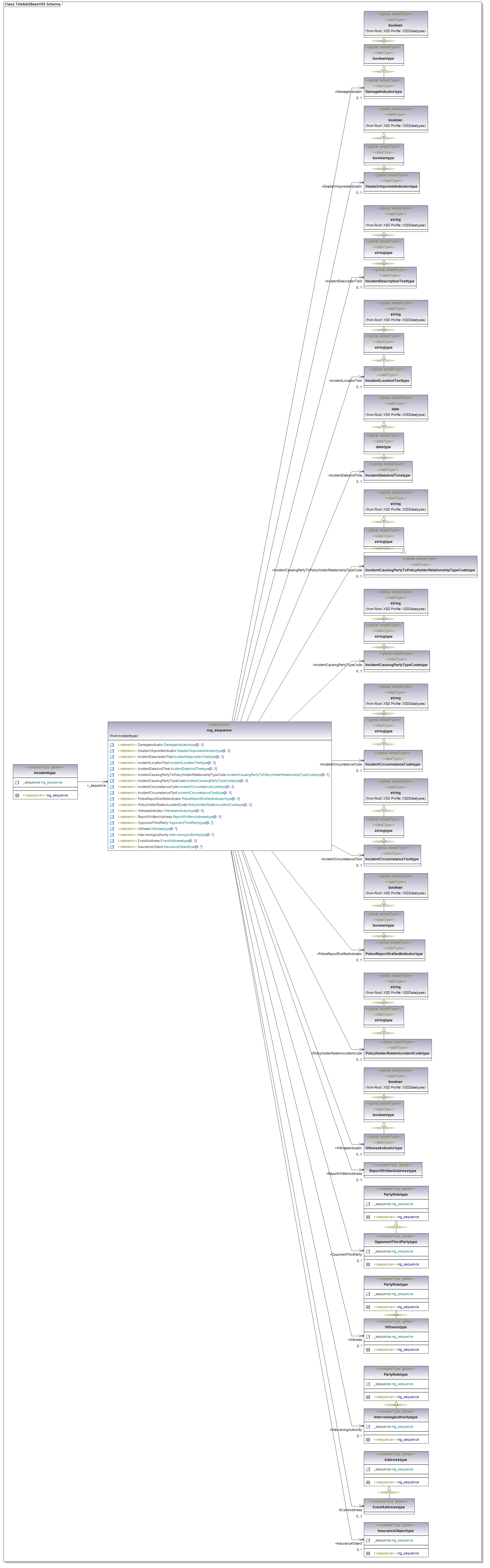Click the sequence icon in the InsuranceObjecttype box
The width and height of the screenshot is (490, 1568).
[368, 1553]
